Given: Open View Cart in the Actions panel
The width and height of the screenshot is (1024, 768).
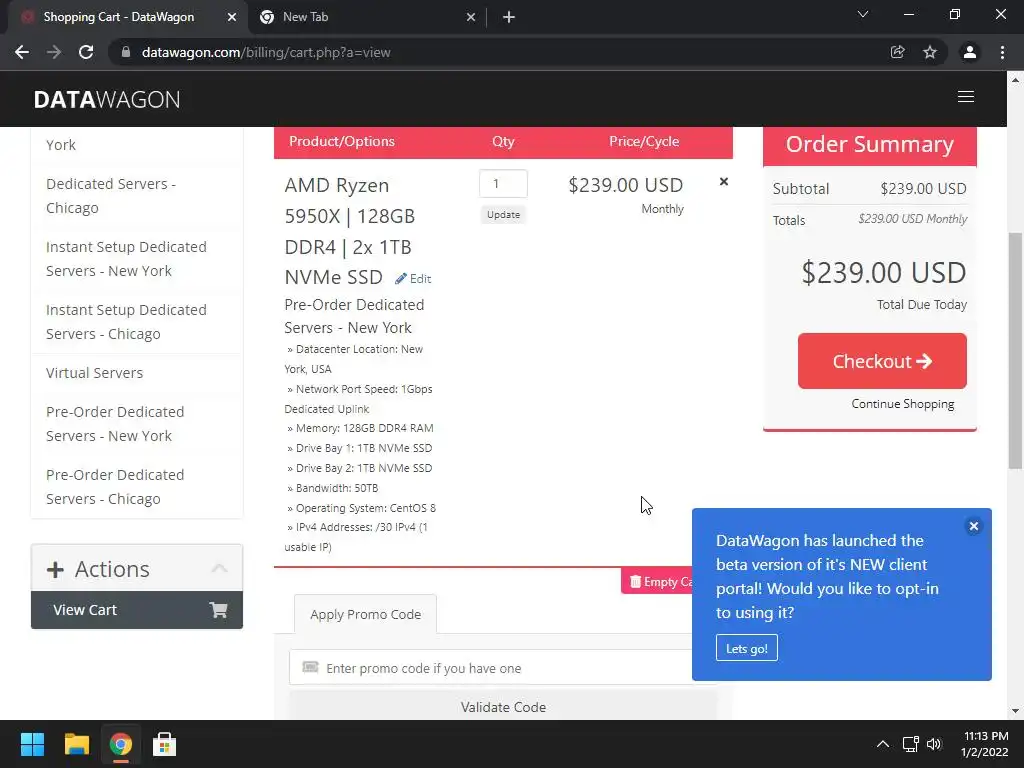Looking at the screenshot, I should (x=136, y=610).
